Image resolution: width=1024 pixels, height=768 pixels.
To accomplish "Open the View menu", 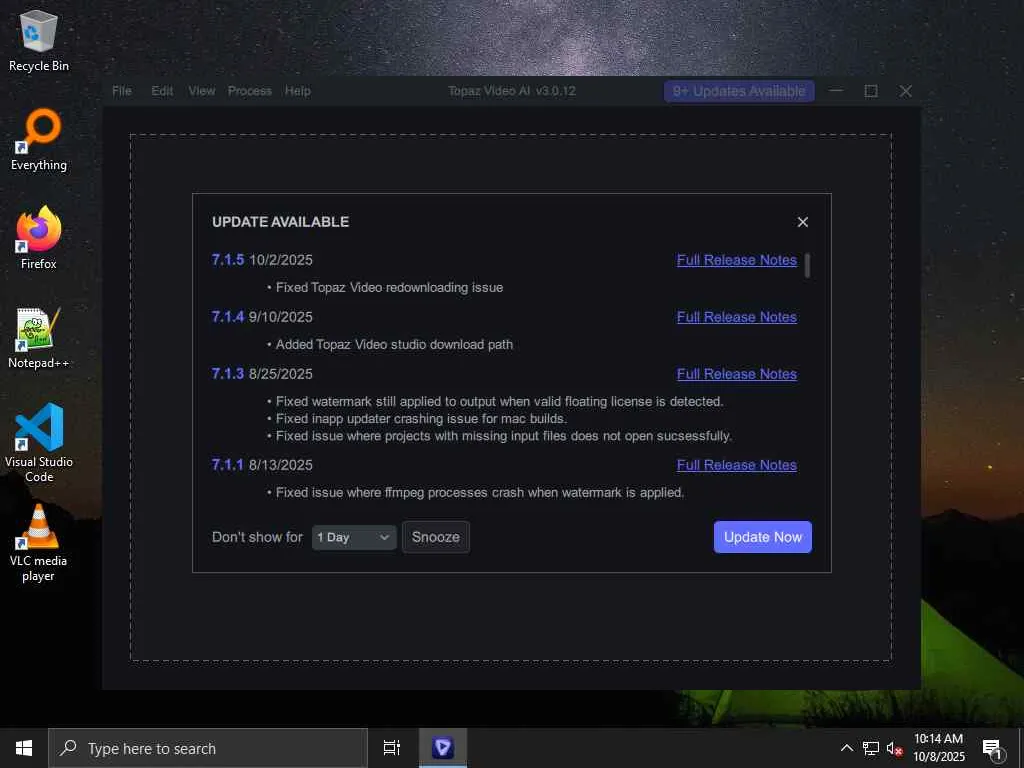I will click(x=202, y=91).
